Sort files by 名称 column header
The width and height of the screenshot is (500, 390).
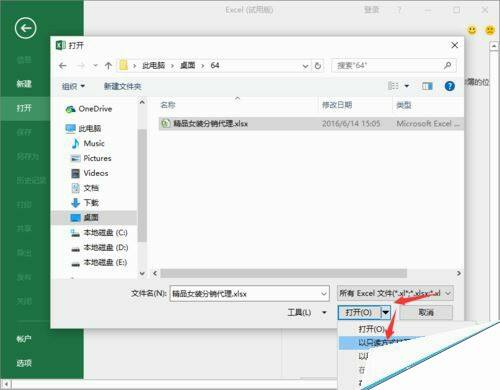click(x=168, y=105)
